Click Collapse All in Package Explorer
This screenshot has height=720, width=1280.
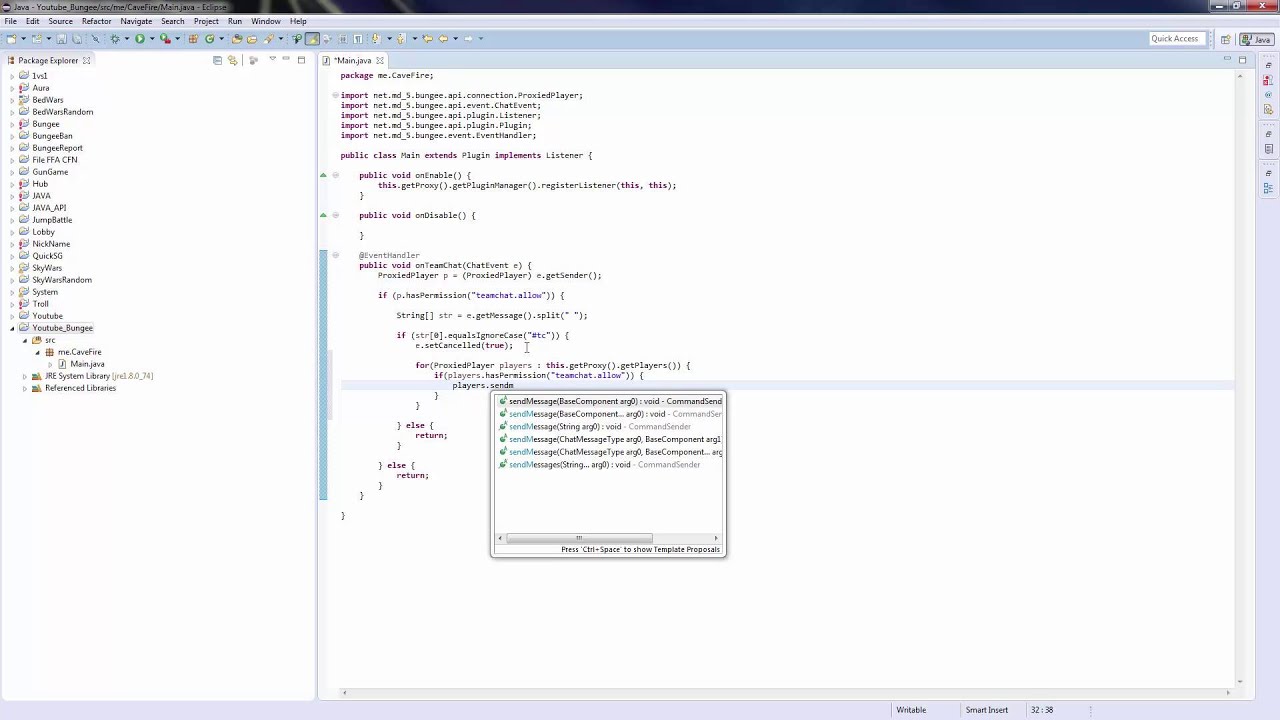pos(217,60)
